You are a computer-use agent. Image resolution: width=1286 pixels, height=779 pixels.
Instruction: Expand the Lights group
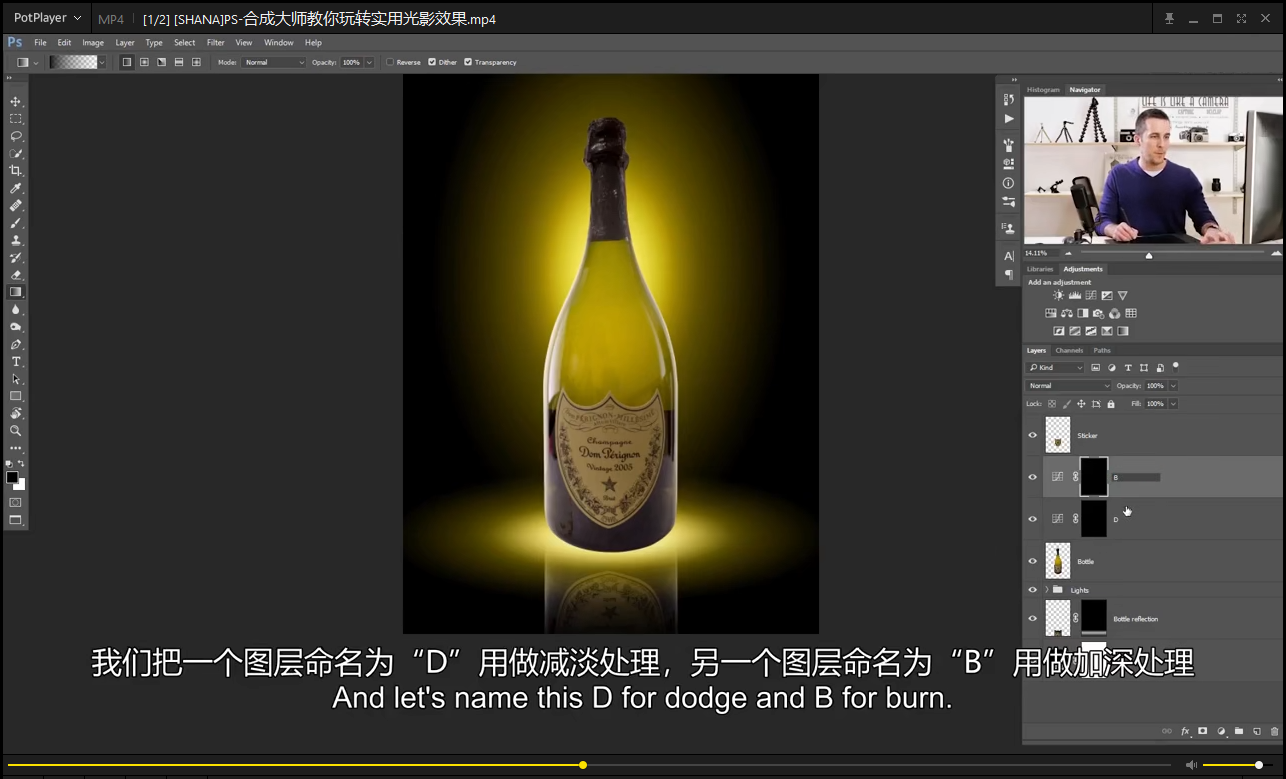click(x=1047, y=589)
